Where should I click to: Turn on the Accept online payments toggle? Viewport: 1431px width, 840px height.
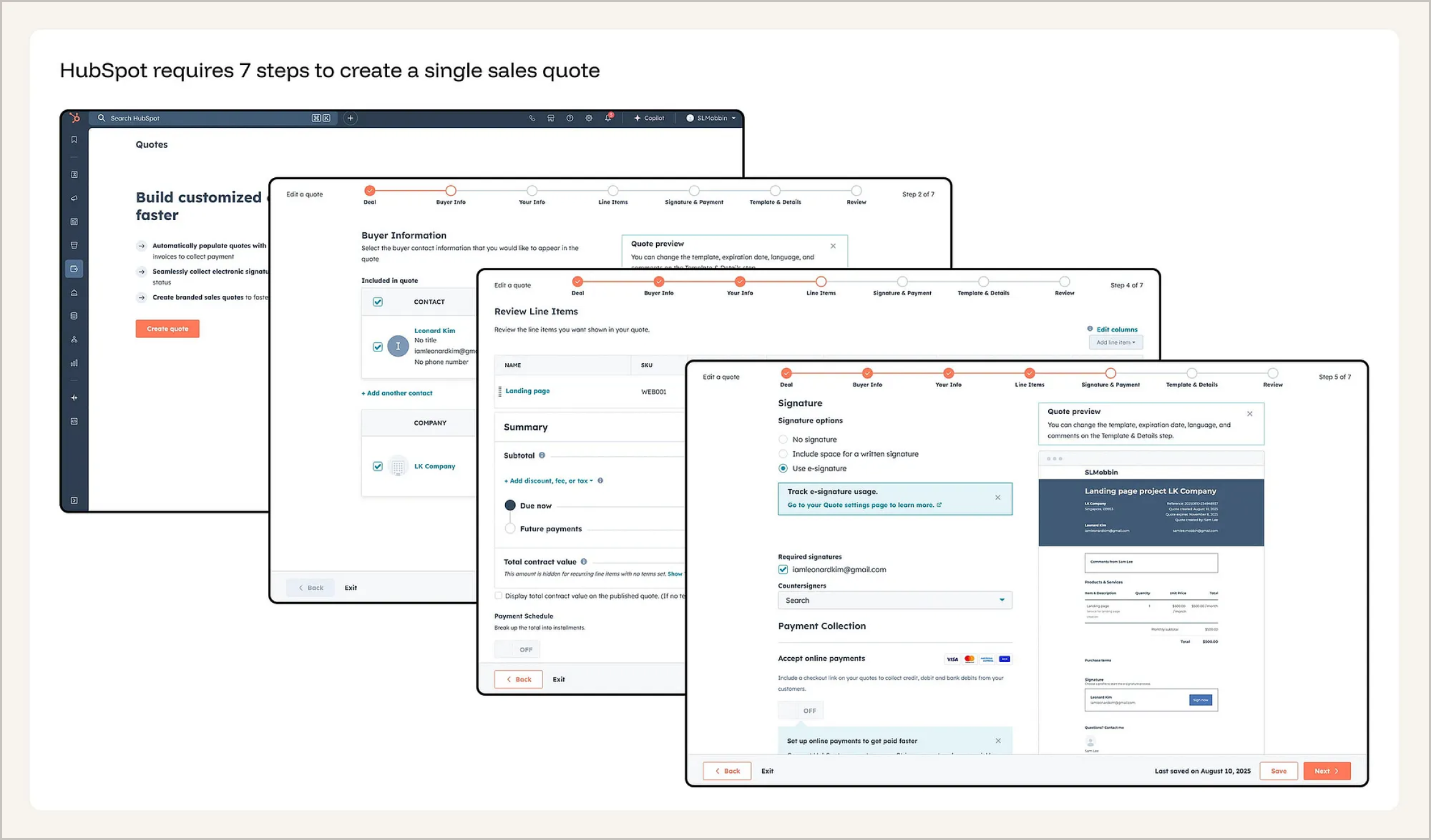click(801, 710)
